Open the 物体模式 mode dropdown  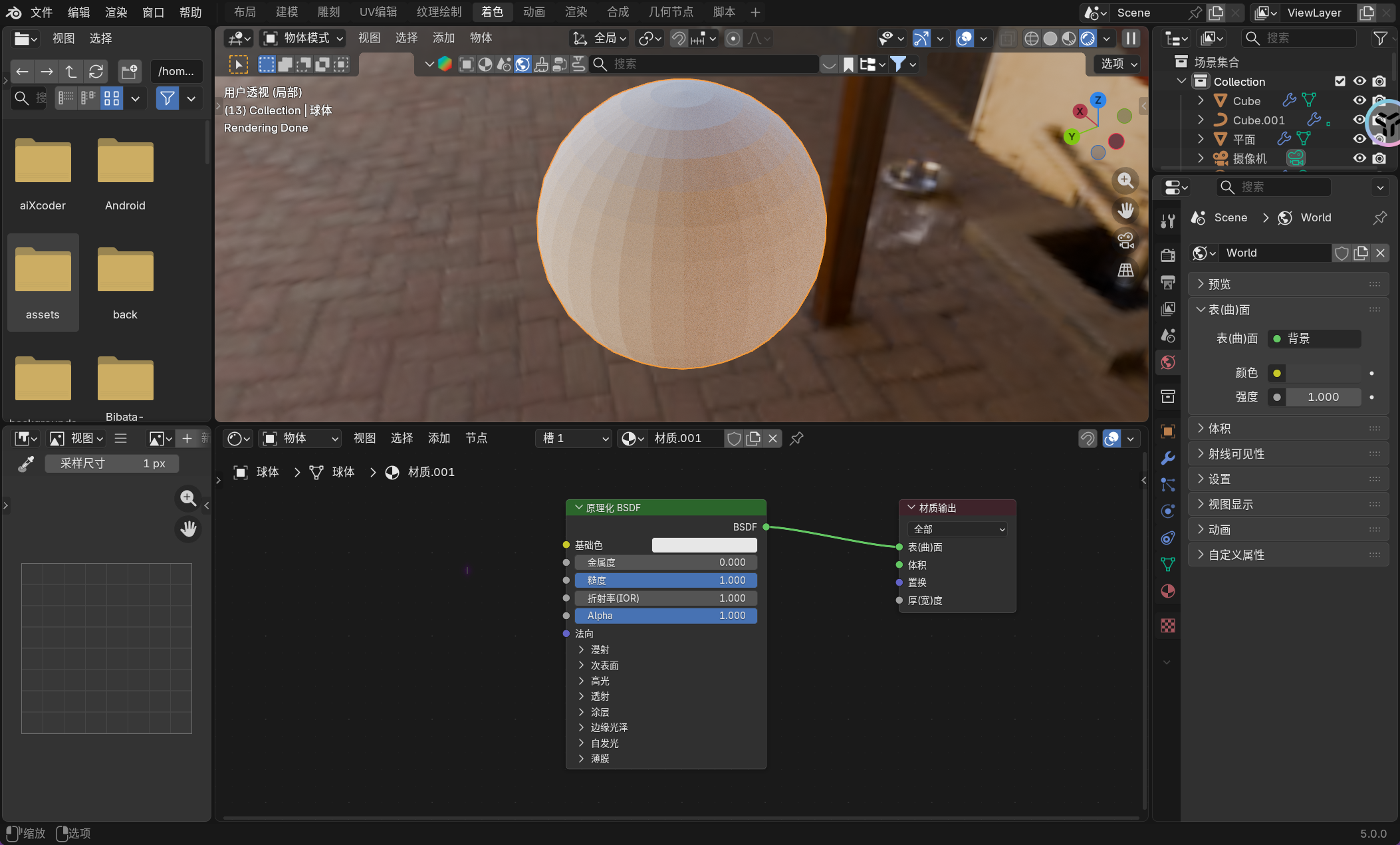[x=304, y=39]
